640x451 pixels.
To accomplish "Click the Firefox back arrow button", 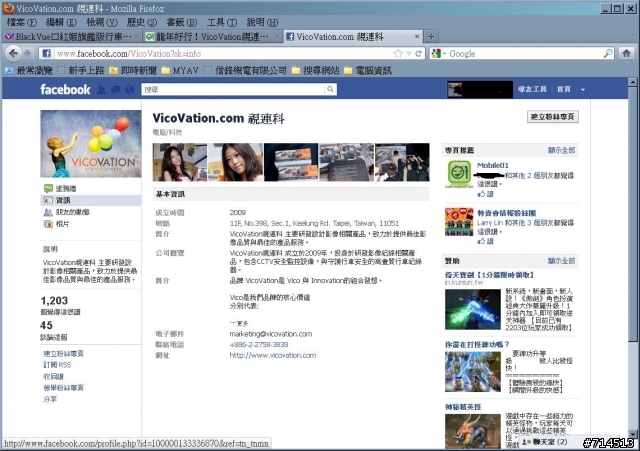I will 13,53.
